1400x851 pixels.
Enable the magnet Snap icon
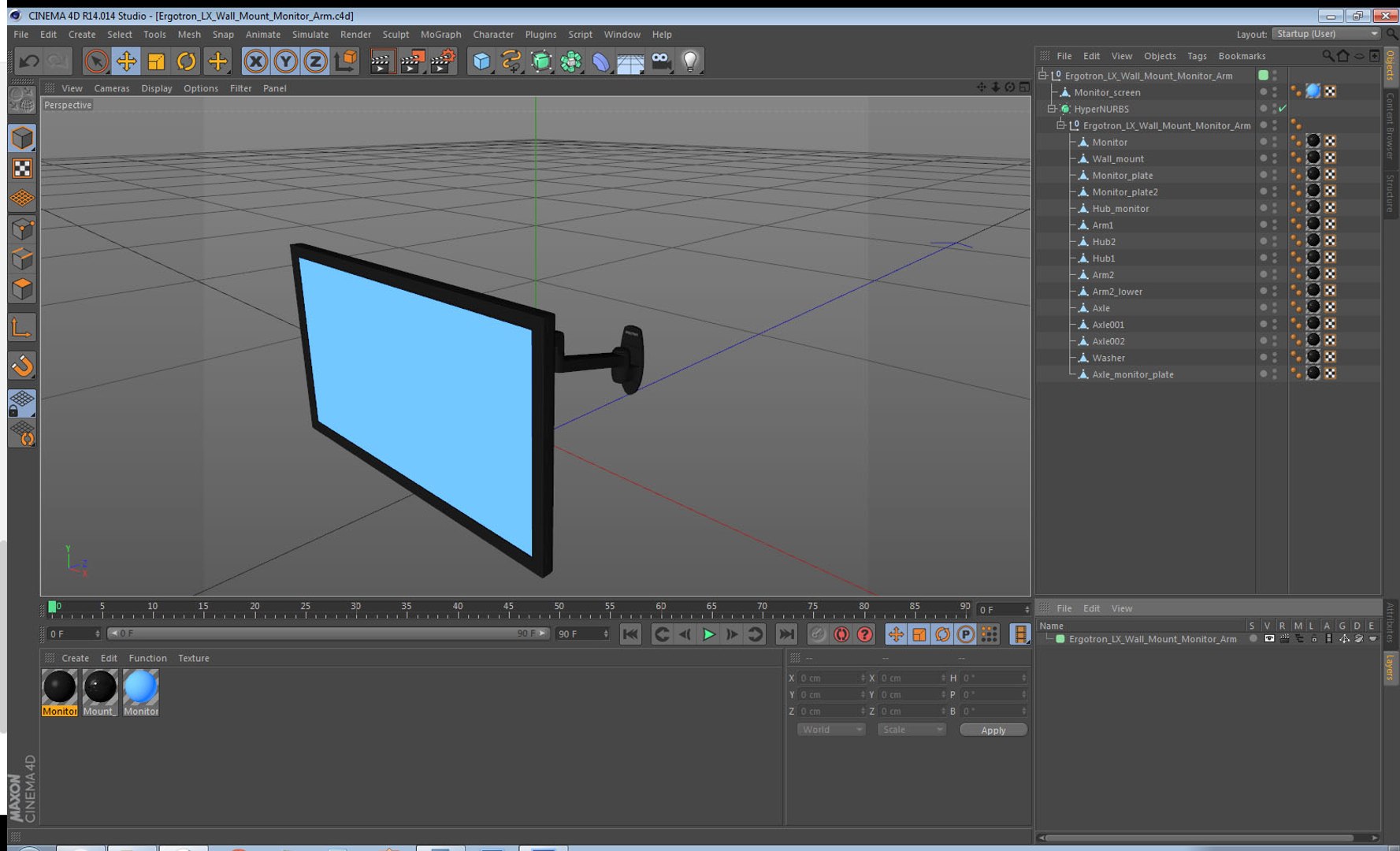click(22, 366)
